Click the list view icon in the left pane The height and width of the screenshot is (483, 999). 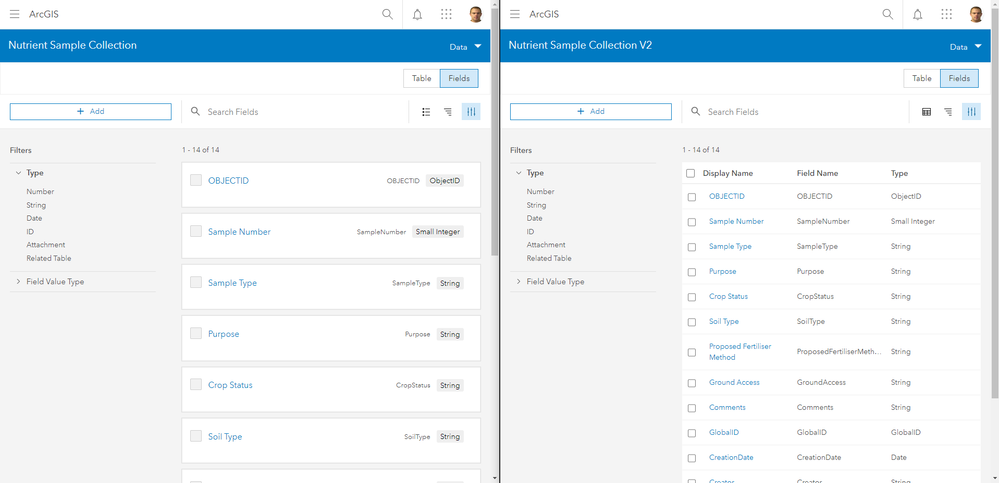tap(426, 112)
